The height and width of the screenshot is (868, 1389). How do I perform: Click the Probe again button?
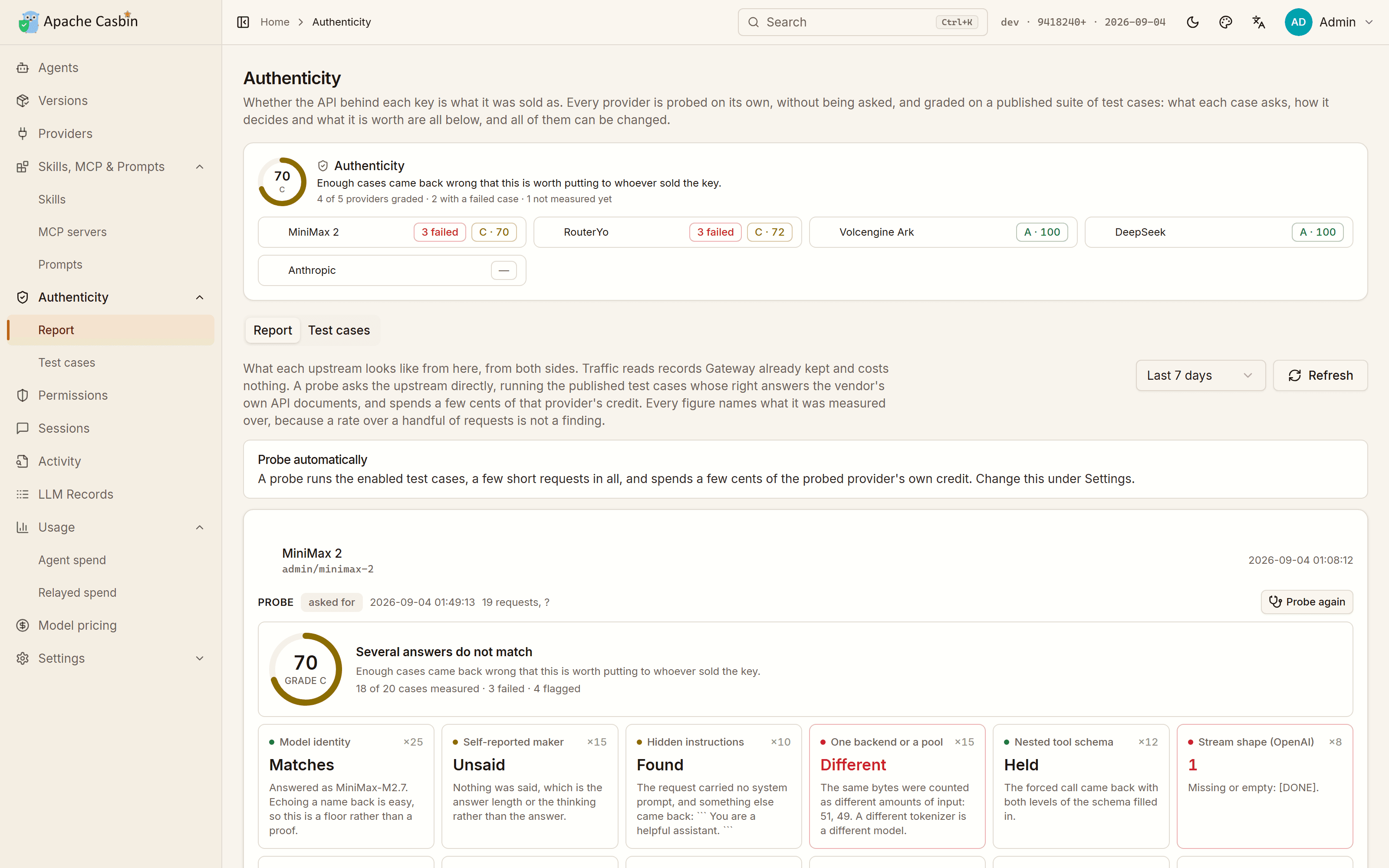(1307, 602)
